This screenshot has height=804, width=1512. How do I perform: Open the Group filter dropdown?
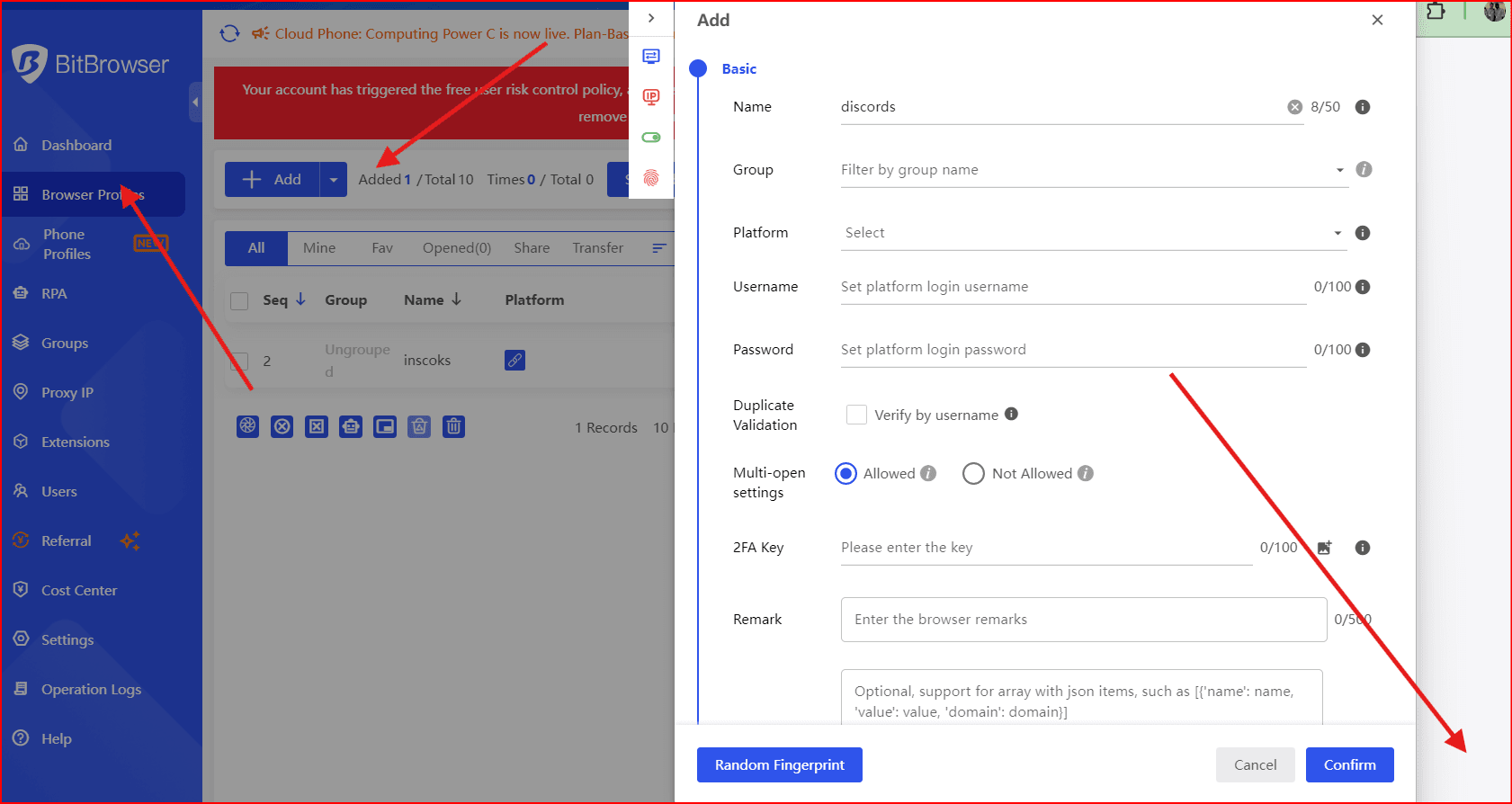point(1093,170)
